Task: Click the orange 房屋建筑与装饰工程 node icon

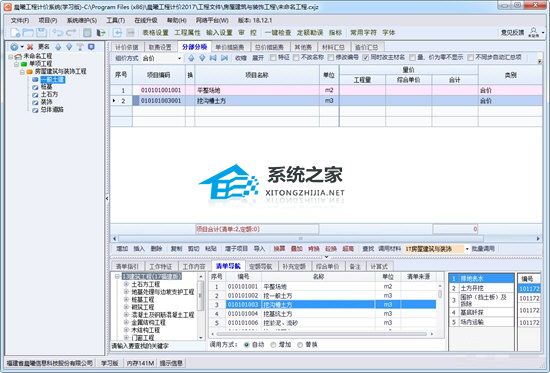Action: 30,72
